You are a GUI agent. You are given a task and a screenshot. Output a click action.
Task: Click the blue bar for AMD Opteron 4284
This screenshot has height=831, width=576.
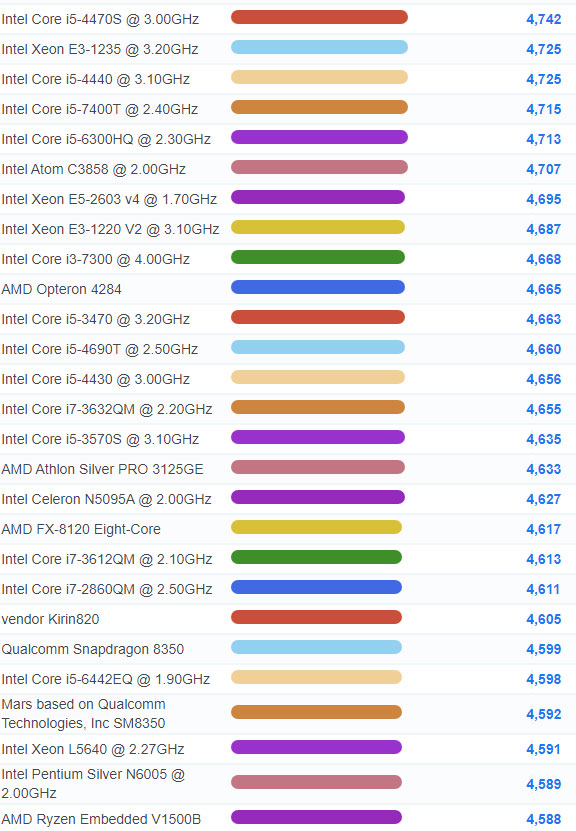tap(318, 287)
